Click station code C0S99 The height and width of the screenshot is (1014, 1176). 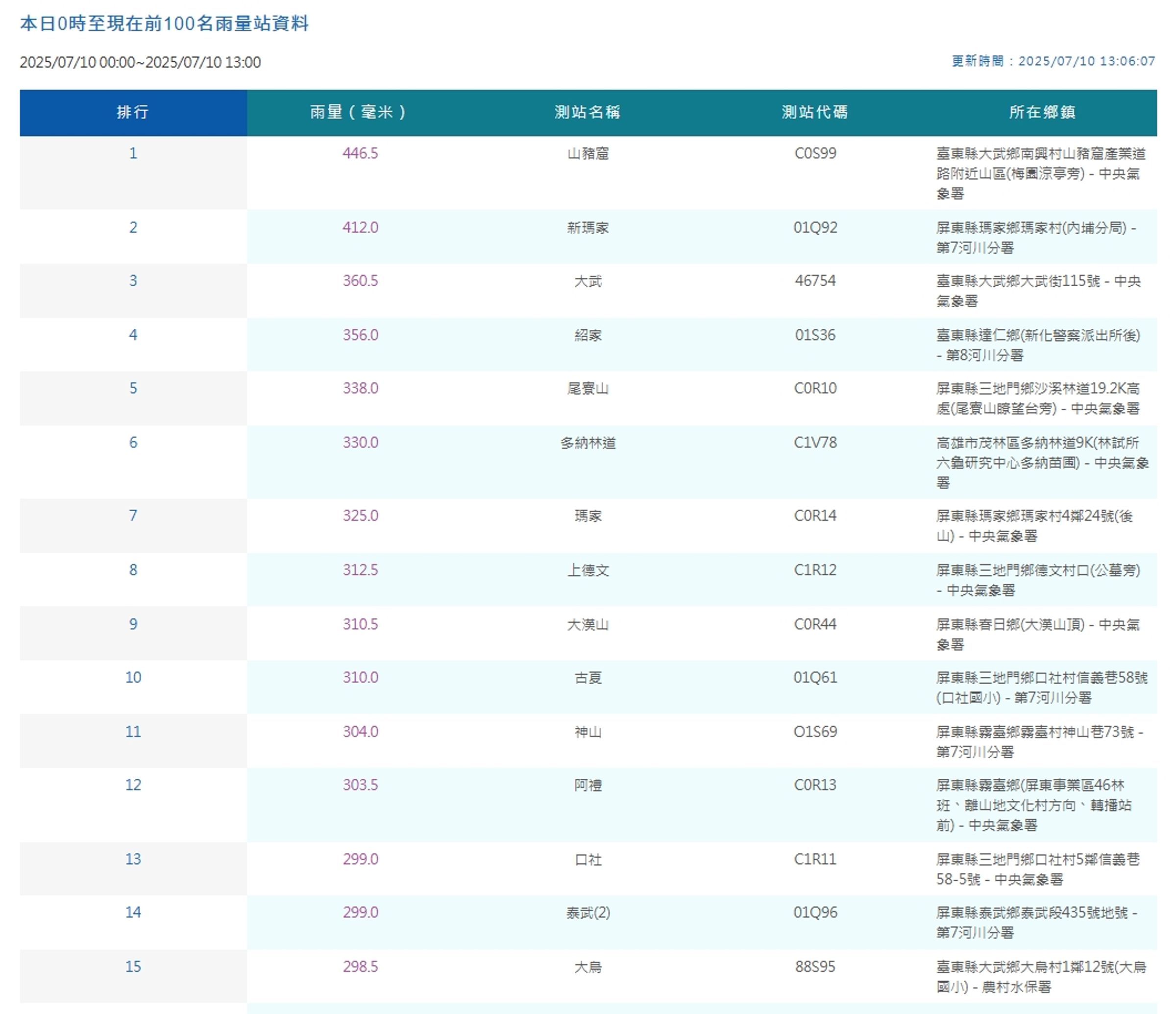(x=815, y=153)
